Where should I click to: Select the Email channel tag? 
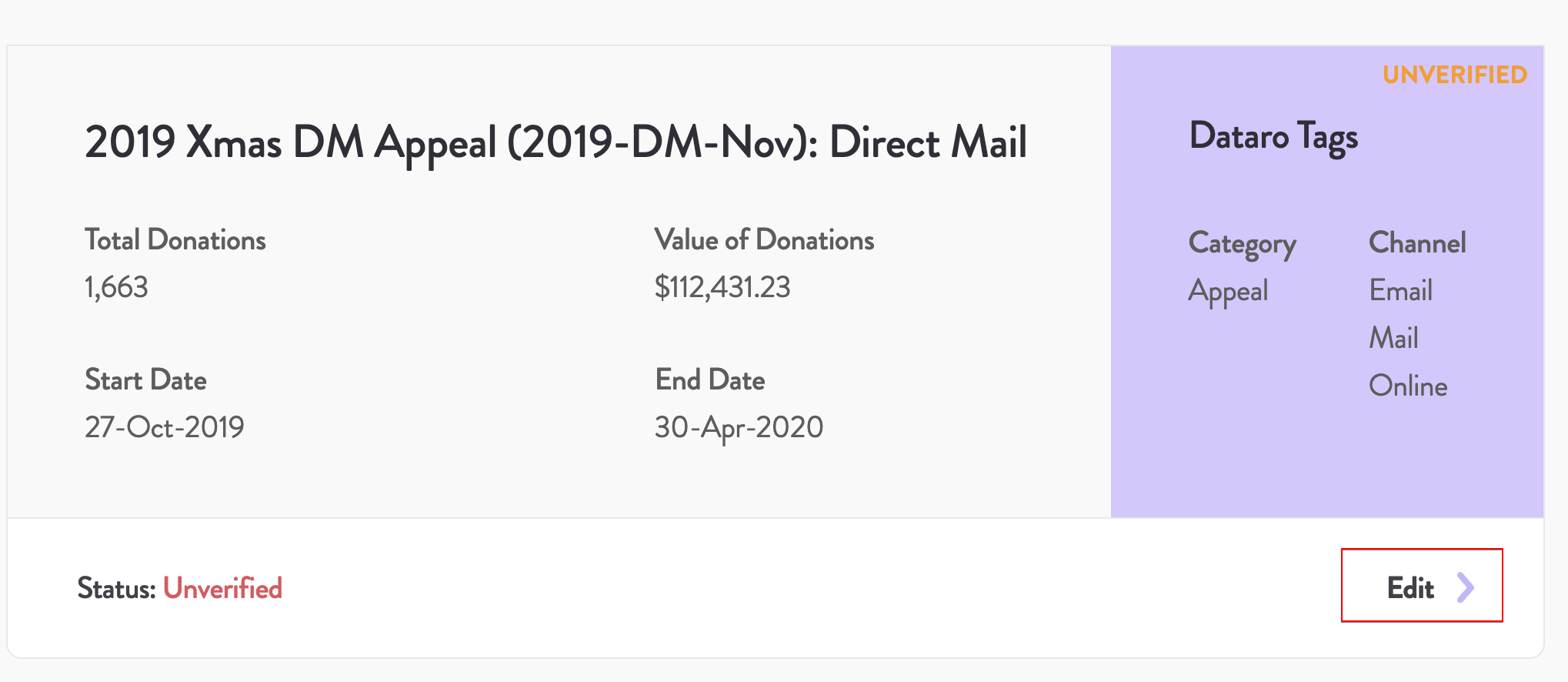point(1400,291)
